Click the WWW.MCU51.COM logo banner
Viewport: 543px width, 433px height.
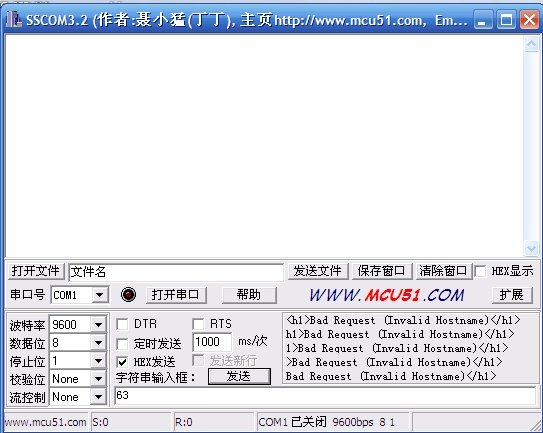click(386, 295)
